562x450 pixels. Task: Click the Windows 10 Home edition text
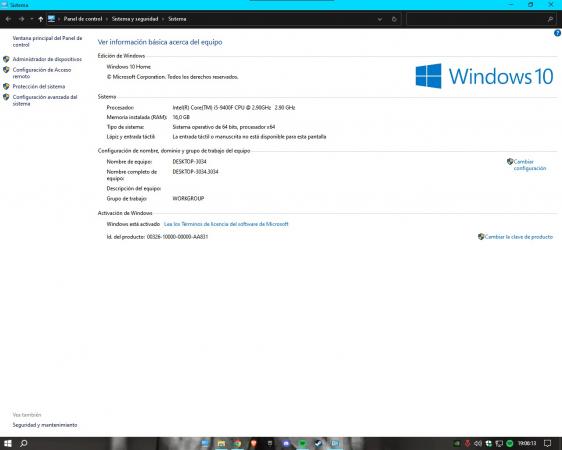(x=129, y=67)
